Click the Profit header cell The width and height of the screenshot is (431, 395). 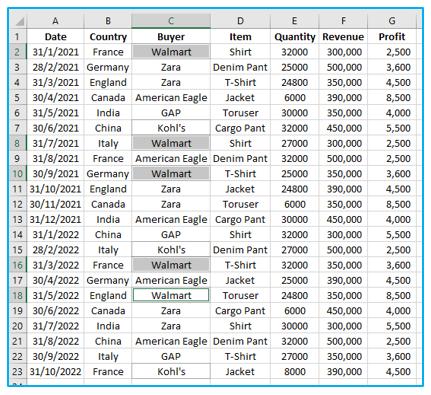pos(392,37)
